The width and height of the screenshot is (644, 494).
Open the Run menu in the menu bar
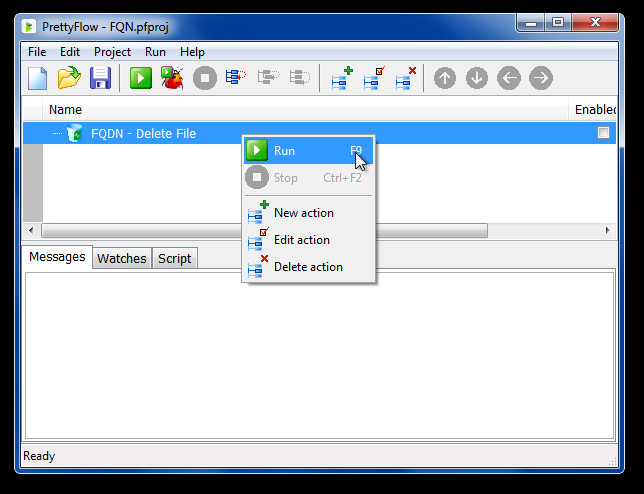point(155,52)
